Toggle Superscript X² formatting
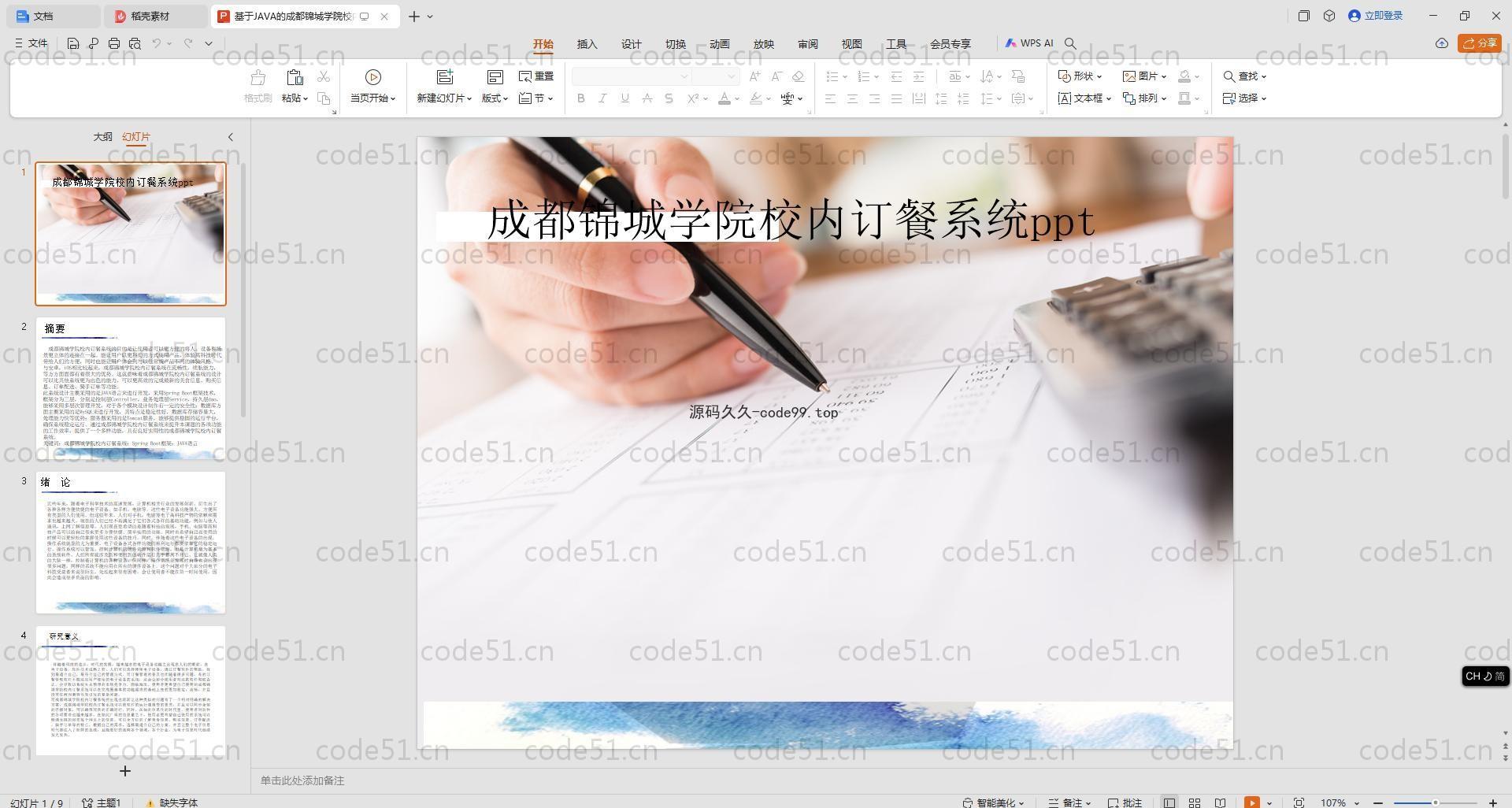Image resolution: width=1512 pixels, height=808 pixels. point(693,98)
